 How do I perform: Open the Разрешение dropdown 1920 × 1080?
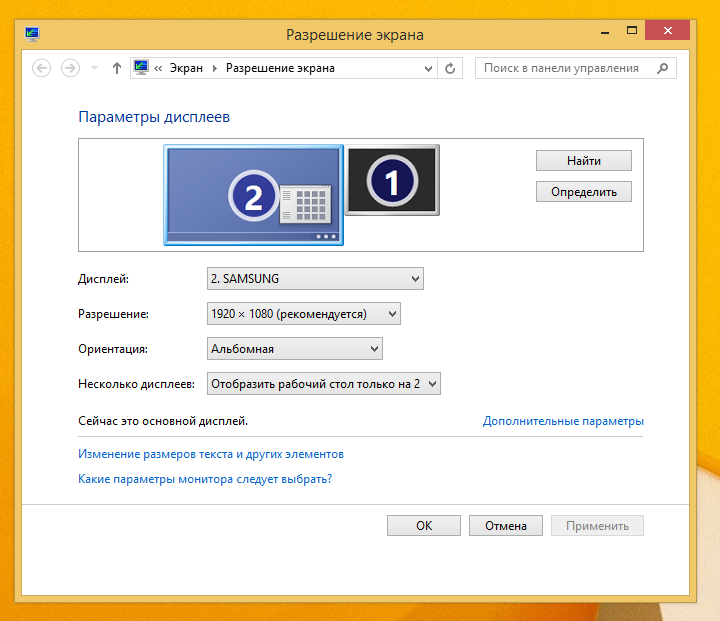tap(304, 314)
